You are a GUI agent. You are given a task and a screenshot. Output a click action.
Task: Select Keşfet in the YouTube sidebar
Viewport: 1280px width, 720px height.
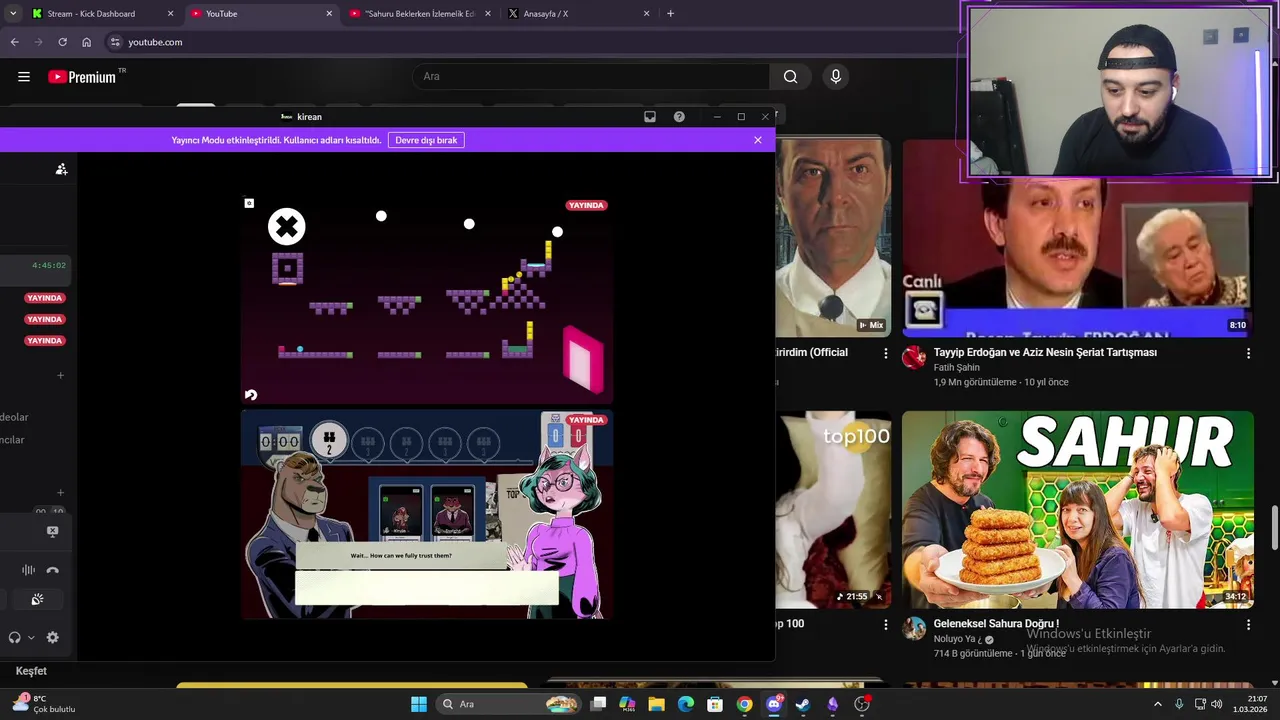[31, 671]
